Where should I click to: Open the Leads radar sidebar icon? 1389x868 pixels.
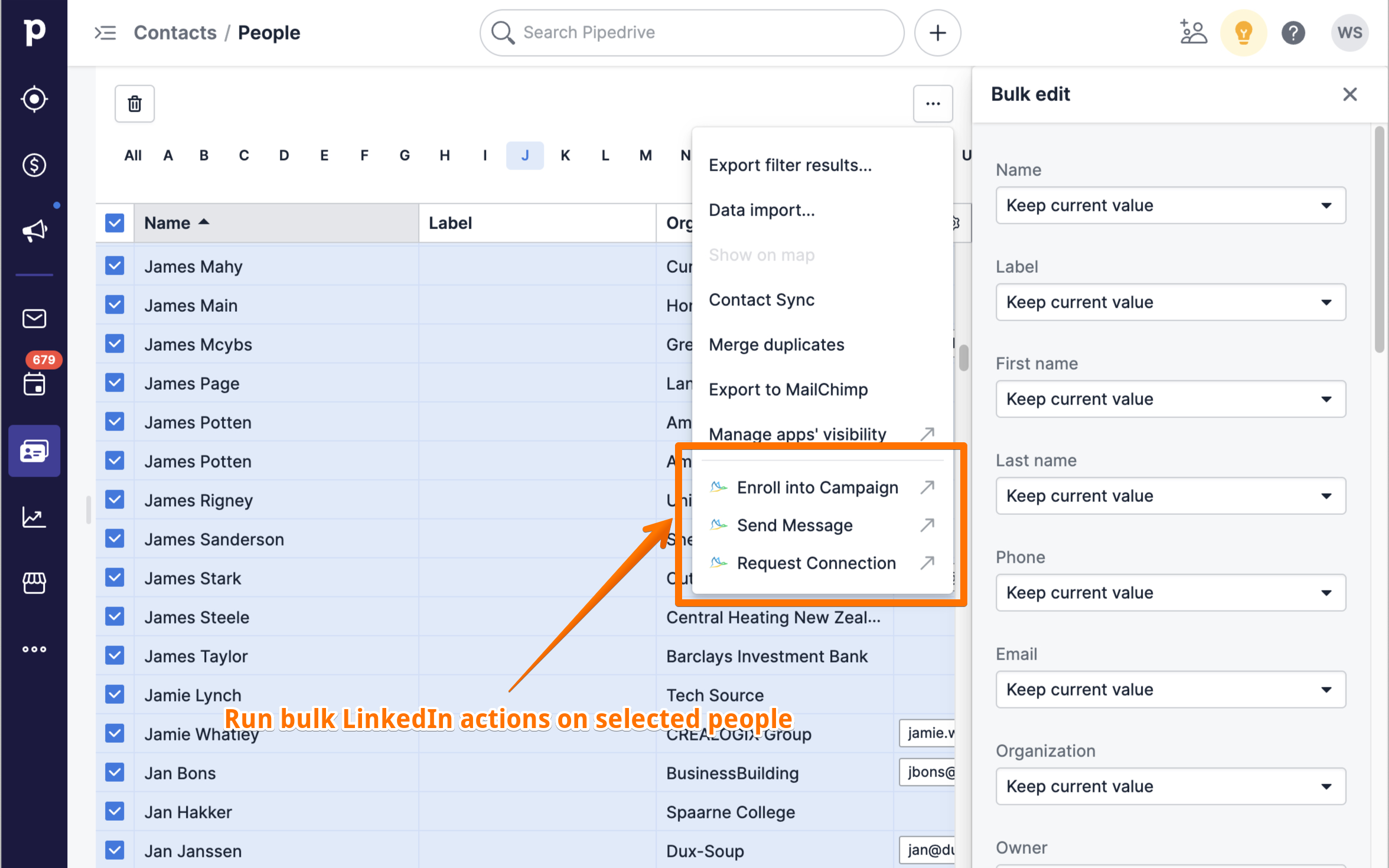[x=34, y=99]
